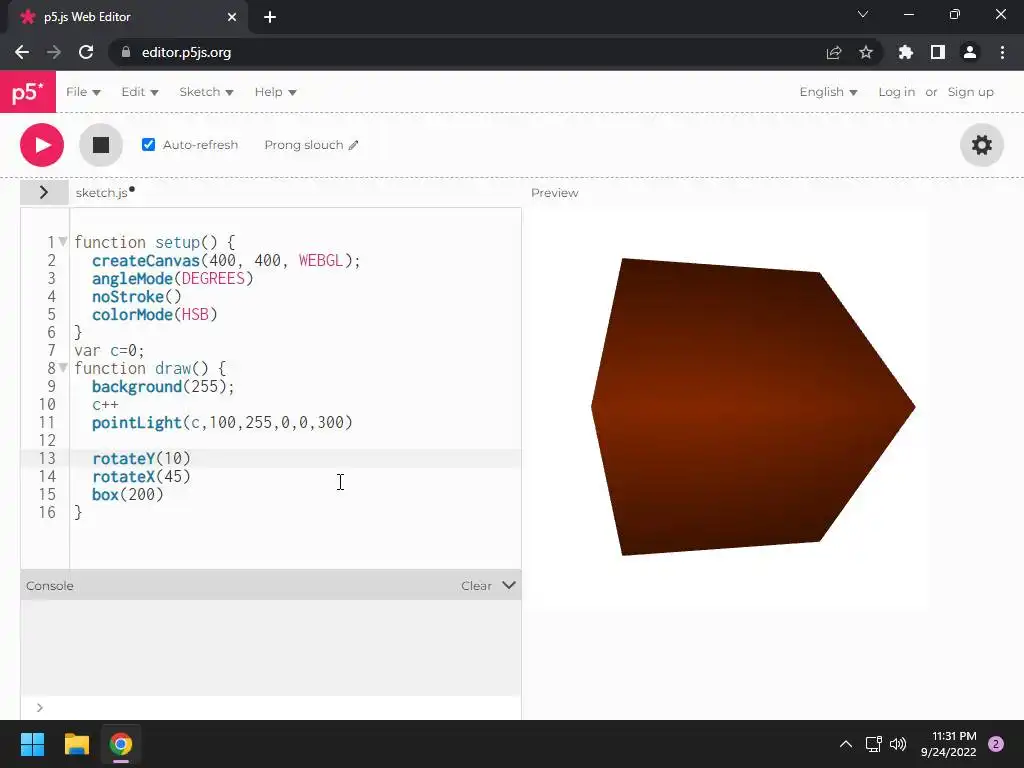This screenshot has height=768, width=1024.
Task: Open Chrome three-dot menu
Action: point(1002,52)
